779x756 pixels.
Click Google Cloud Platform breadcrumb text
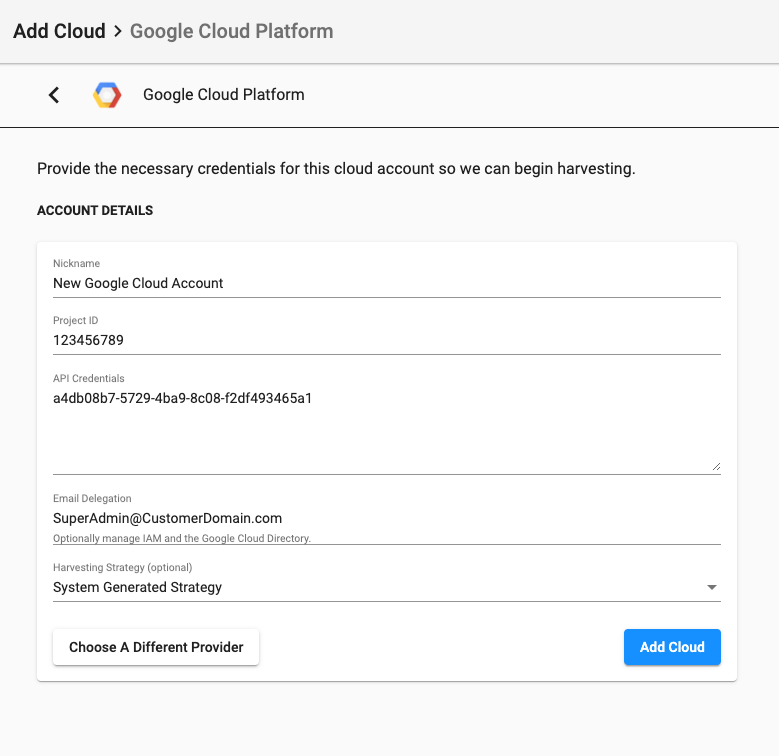(x=232, y=31)
